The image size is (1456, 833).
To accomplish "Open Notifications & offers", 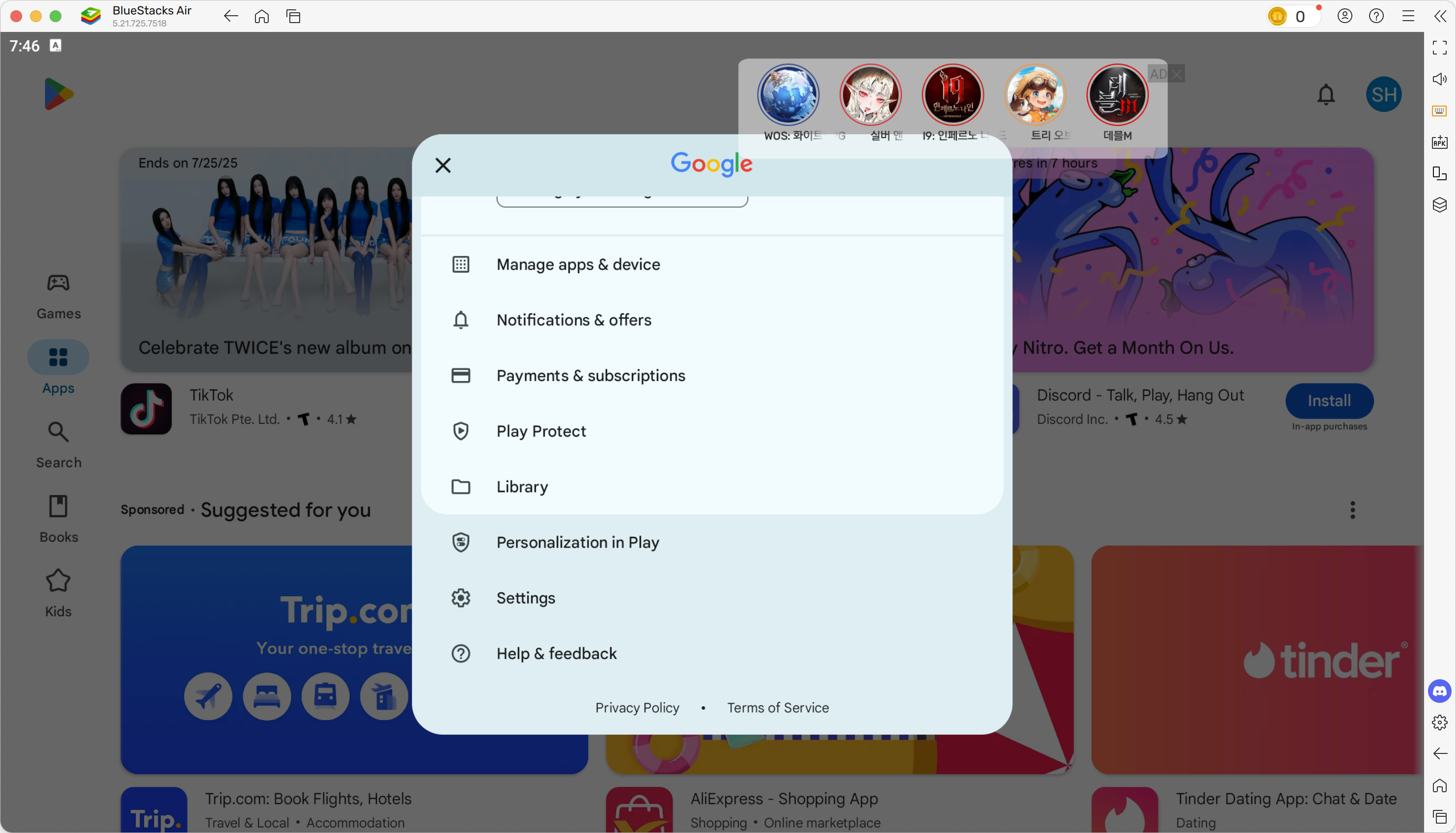I will pos(573,320).
